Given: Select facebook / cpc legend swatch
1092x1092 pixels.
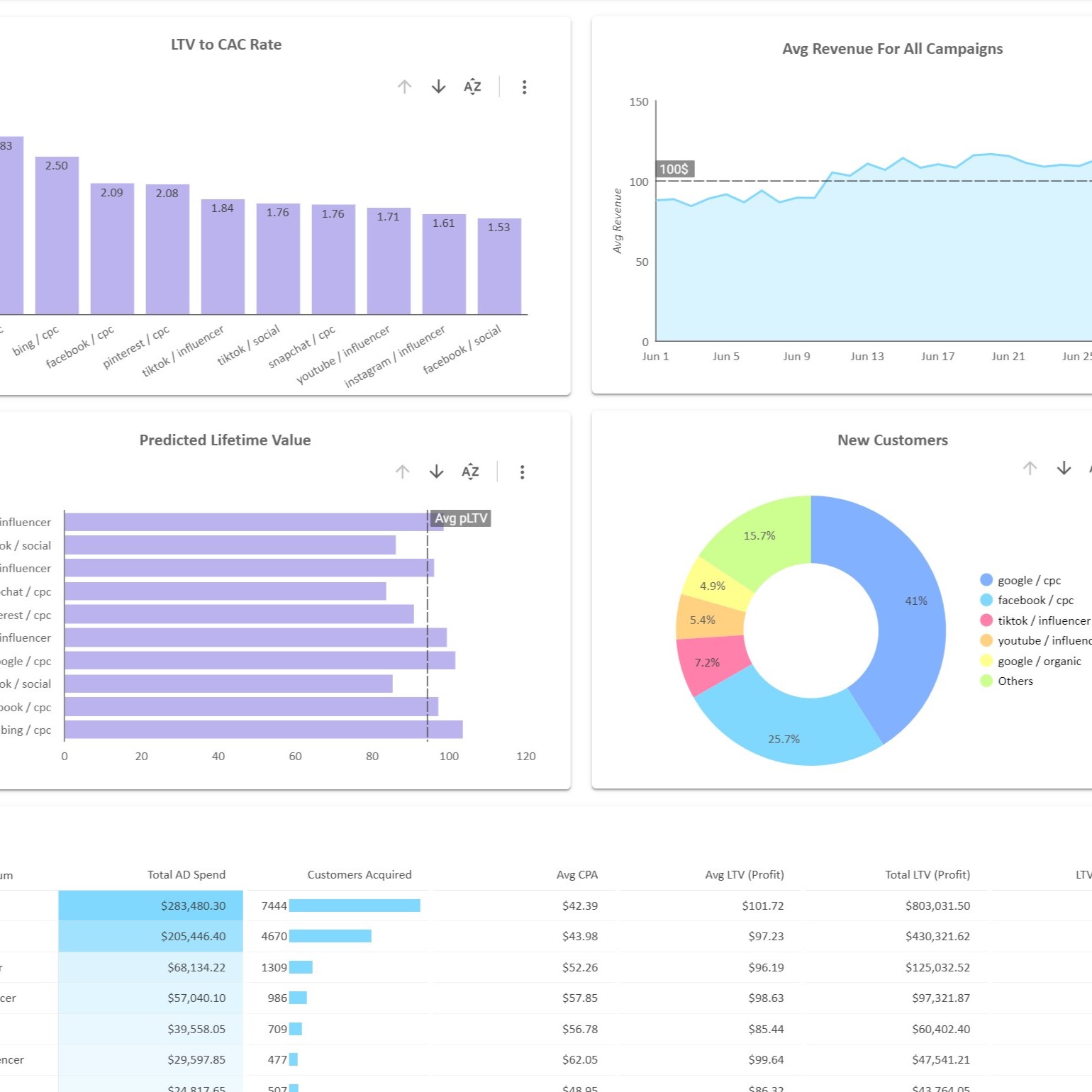Looking at the screenshot, I should 986,600.
